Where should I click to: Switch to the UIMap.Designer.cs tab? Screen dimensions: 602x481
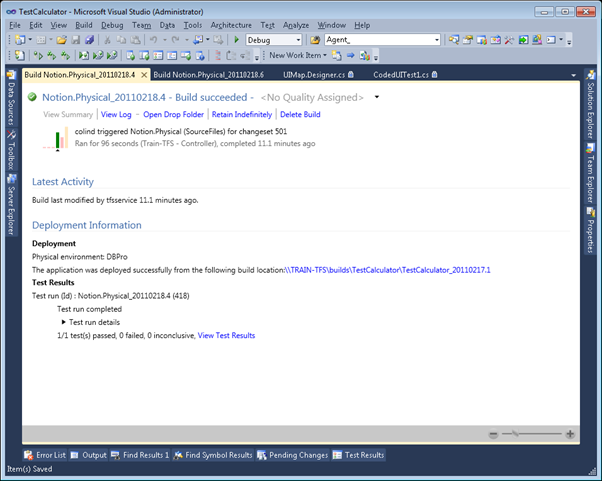click(x=318, y=75)
